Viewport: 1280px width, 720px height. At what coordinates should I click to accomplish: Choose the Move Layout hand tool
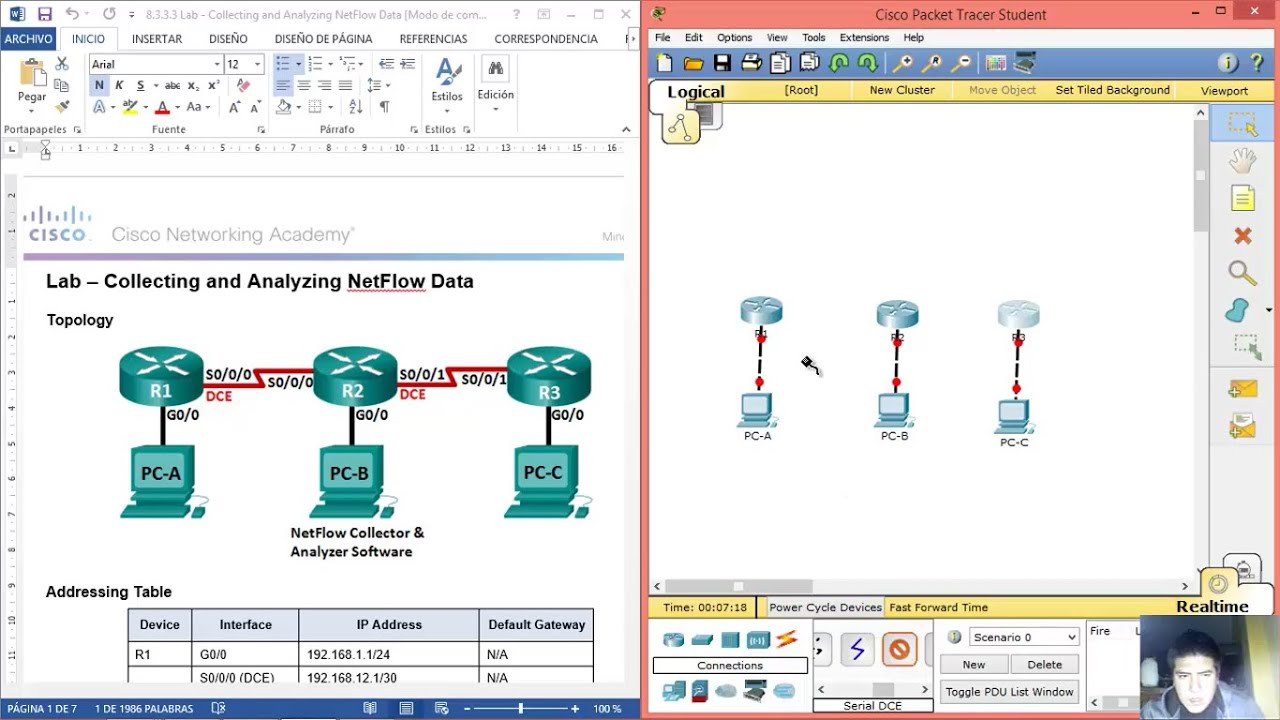(x=1242, y=161)
